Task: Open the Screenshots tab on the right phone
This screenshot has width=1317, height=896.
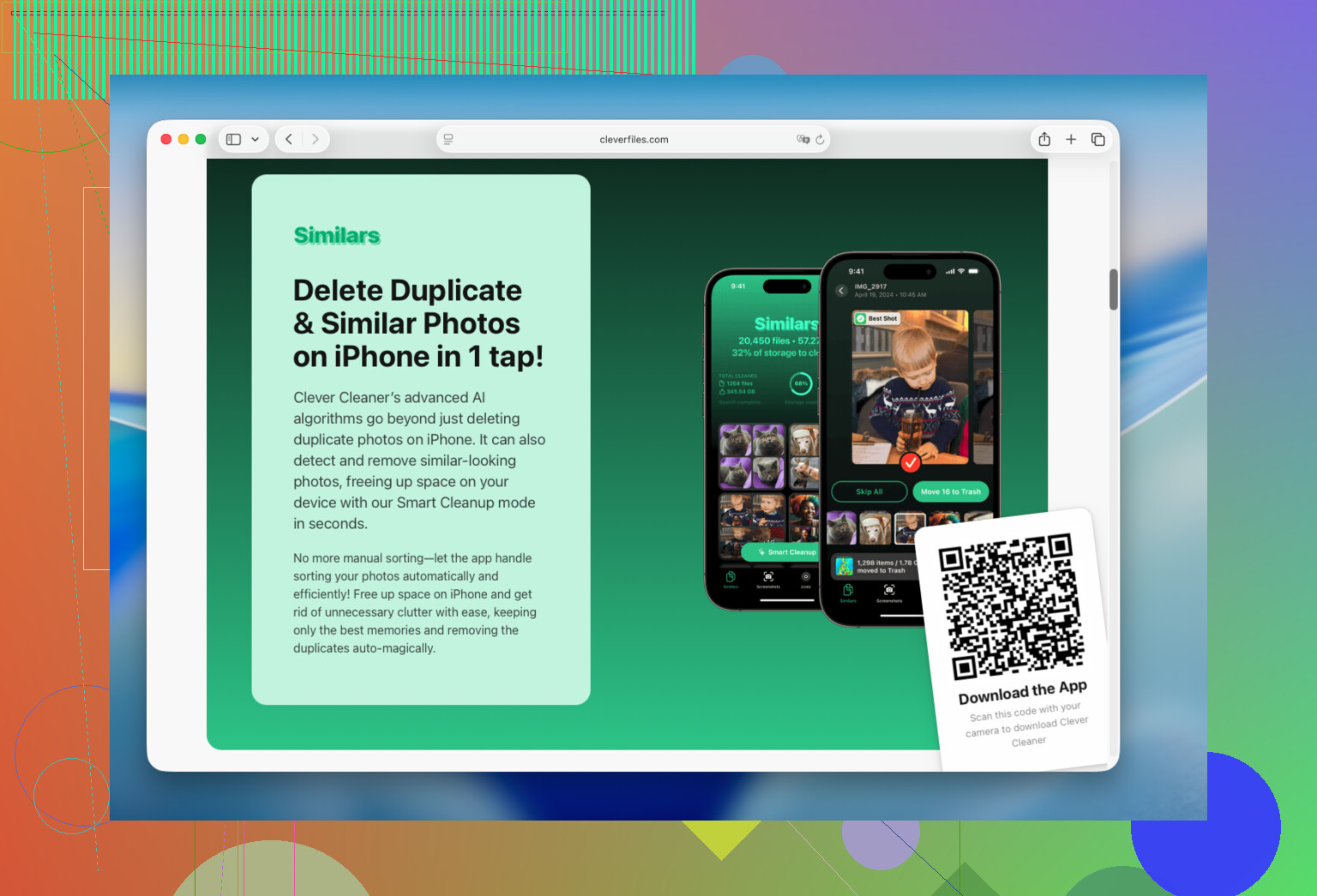Action: 889,593
